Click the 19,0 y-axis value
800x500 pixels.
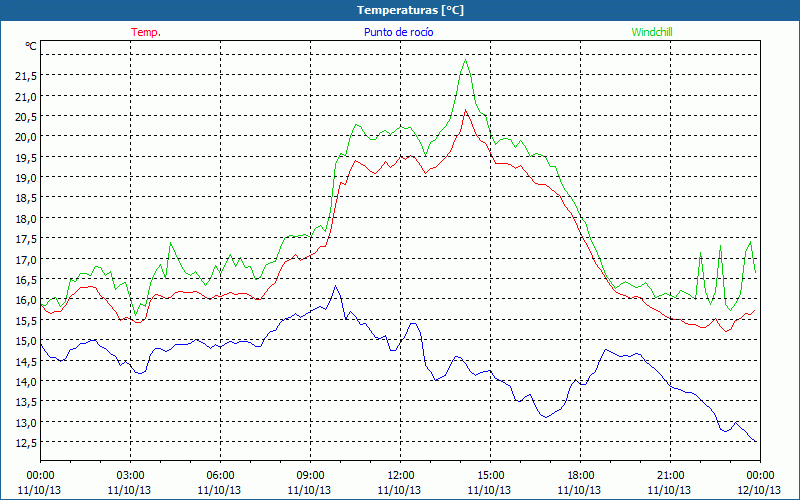click(x=26, y=178)
